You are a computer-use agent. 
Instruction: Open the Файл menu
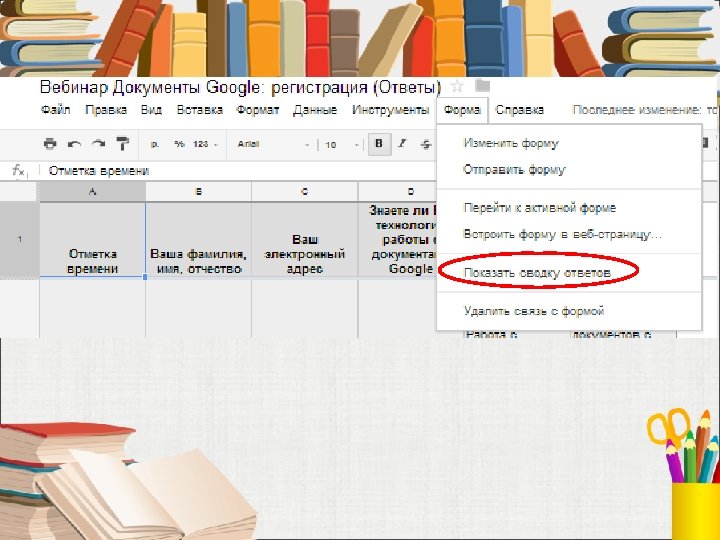coord(56,110)
